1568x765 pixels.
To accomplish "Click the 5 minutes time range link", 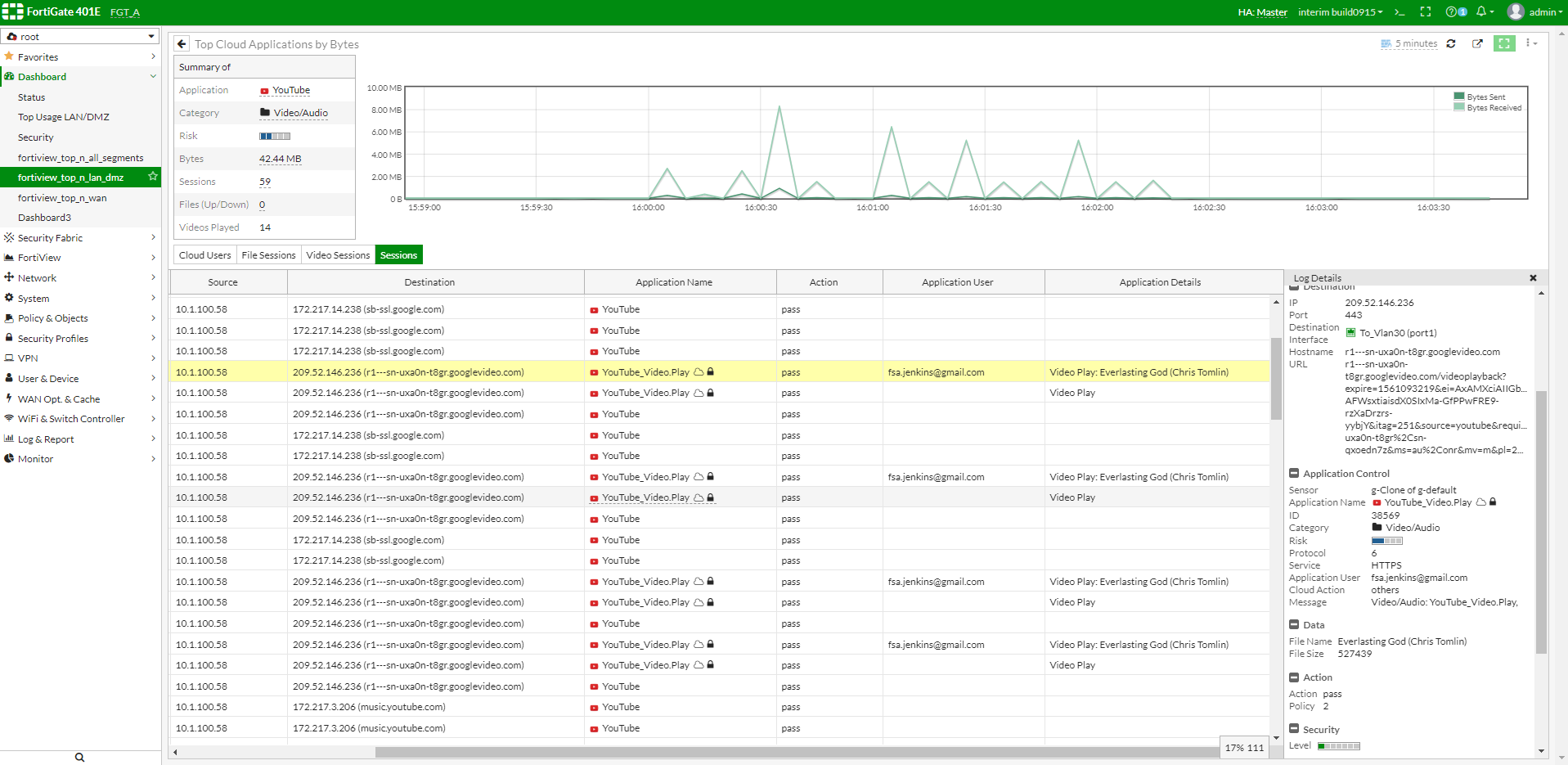I will pos(1415,44).
